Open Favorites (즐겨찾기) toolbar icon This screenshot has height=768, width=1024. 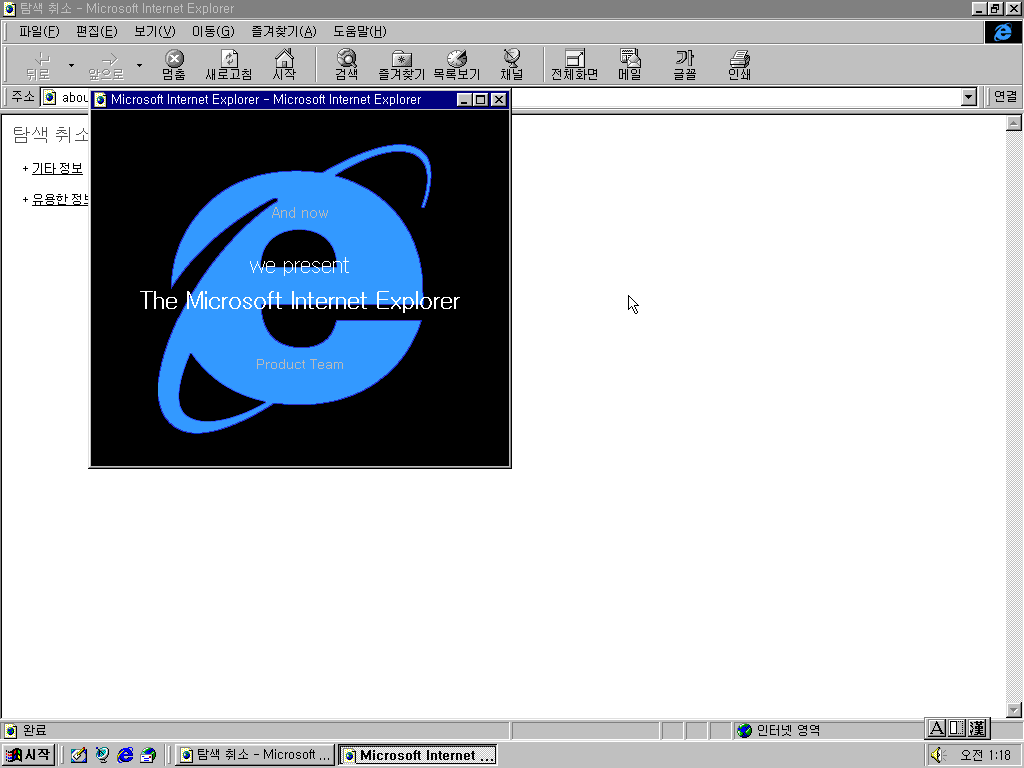[x=402, y=65]
